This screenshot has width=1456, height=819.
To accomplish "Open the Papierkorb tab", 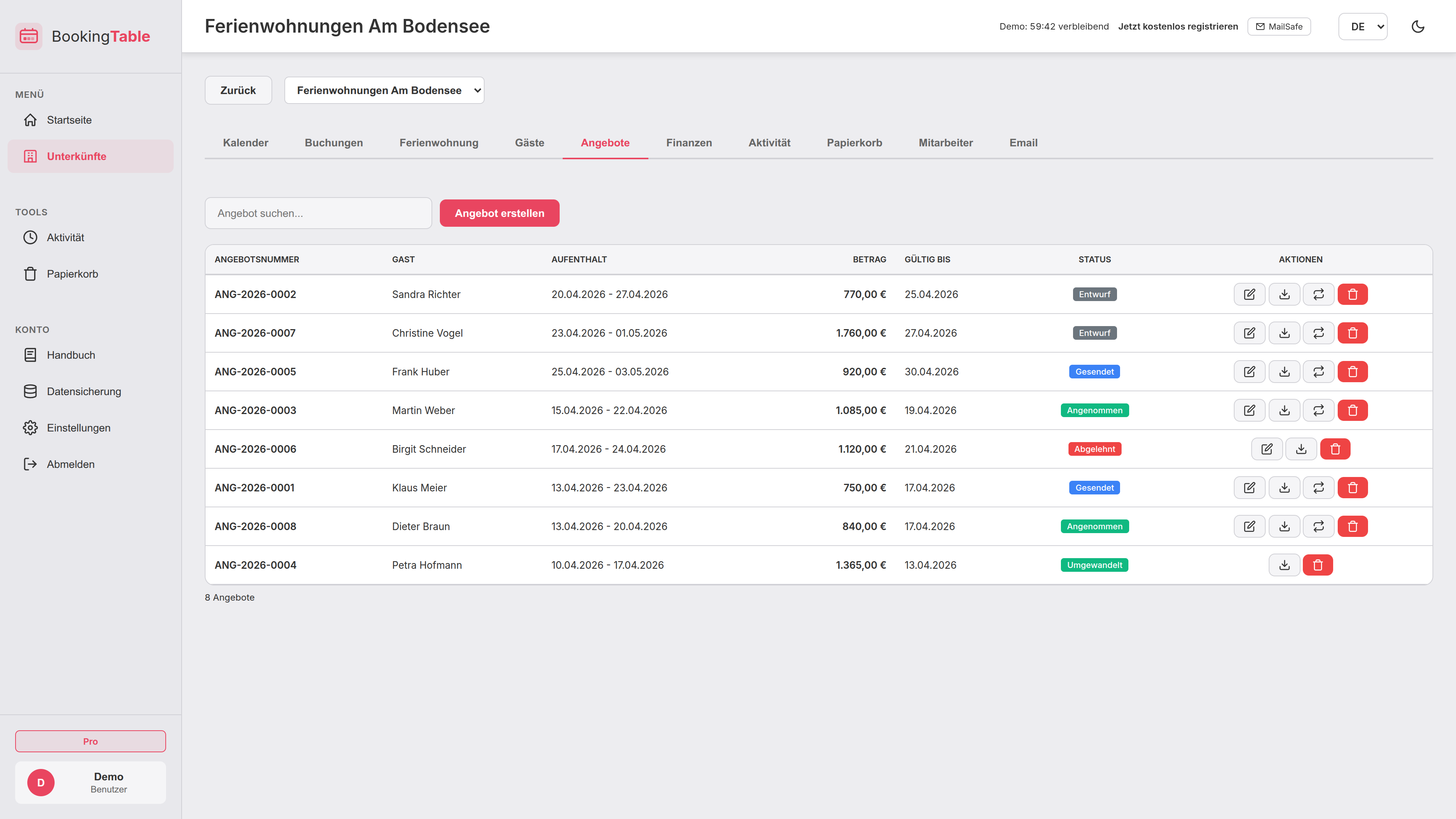I will [854, 143].
